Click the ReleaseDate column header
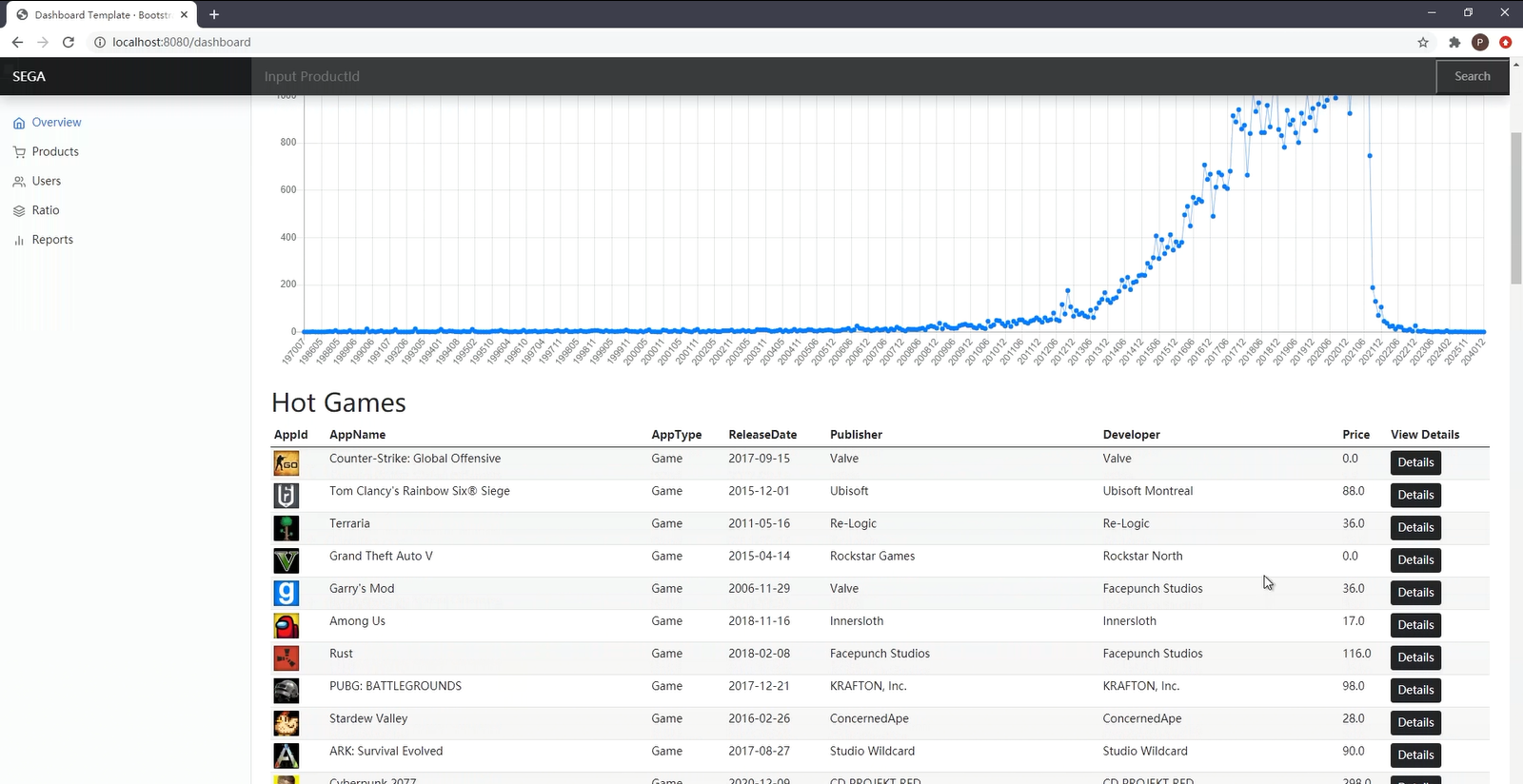1523x784 pixels. (762, 435)
